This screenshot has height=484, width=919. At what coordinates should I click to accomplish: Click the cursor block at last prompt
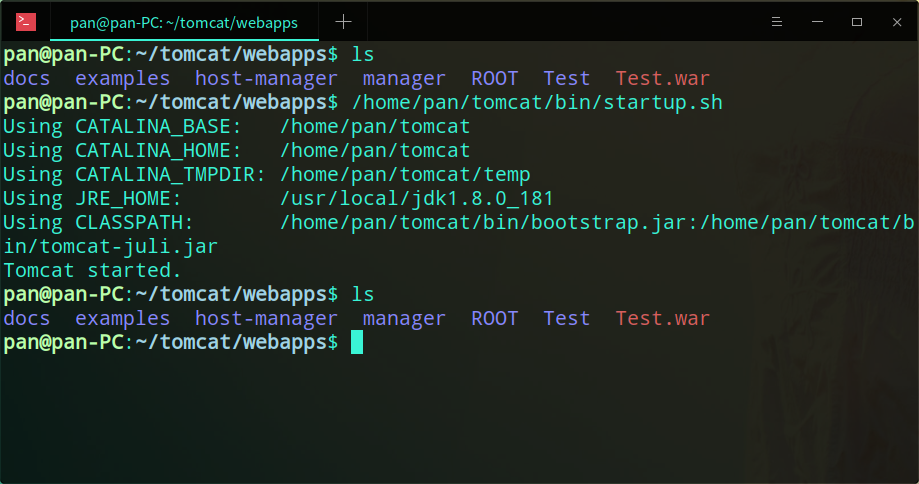point(357,342)
